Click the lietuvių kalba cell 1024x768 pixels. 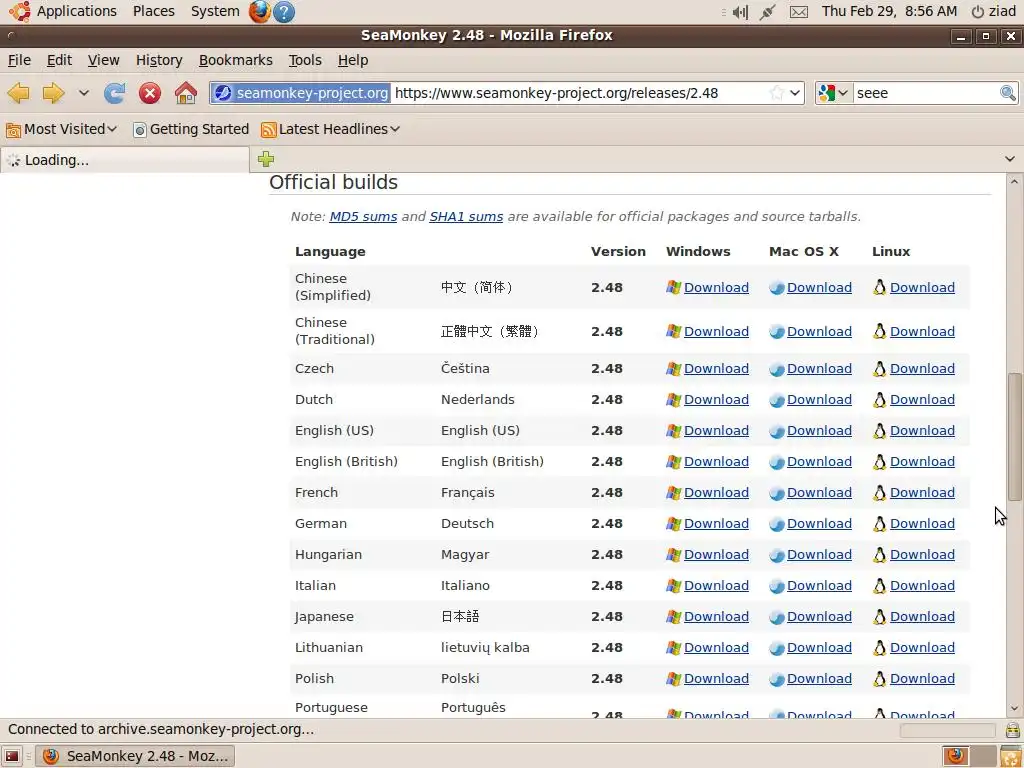tap(485, 648)
